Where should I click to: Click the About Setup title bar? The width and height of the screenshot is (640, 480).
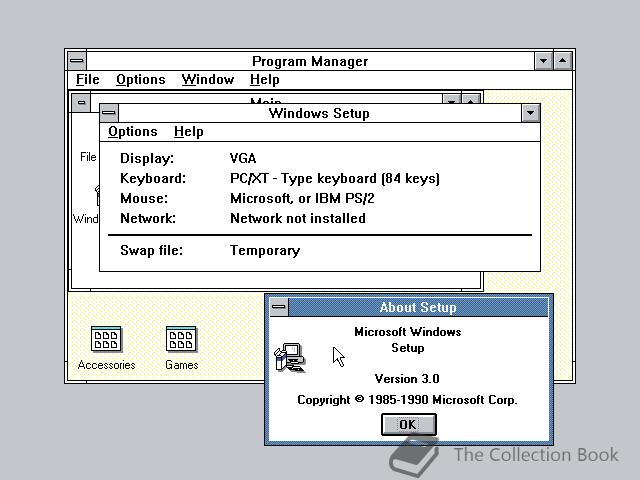pos(418,307)
